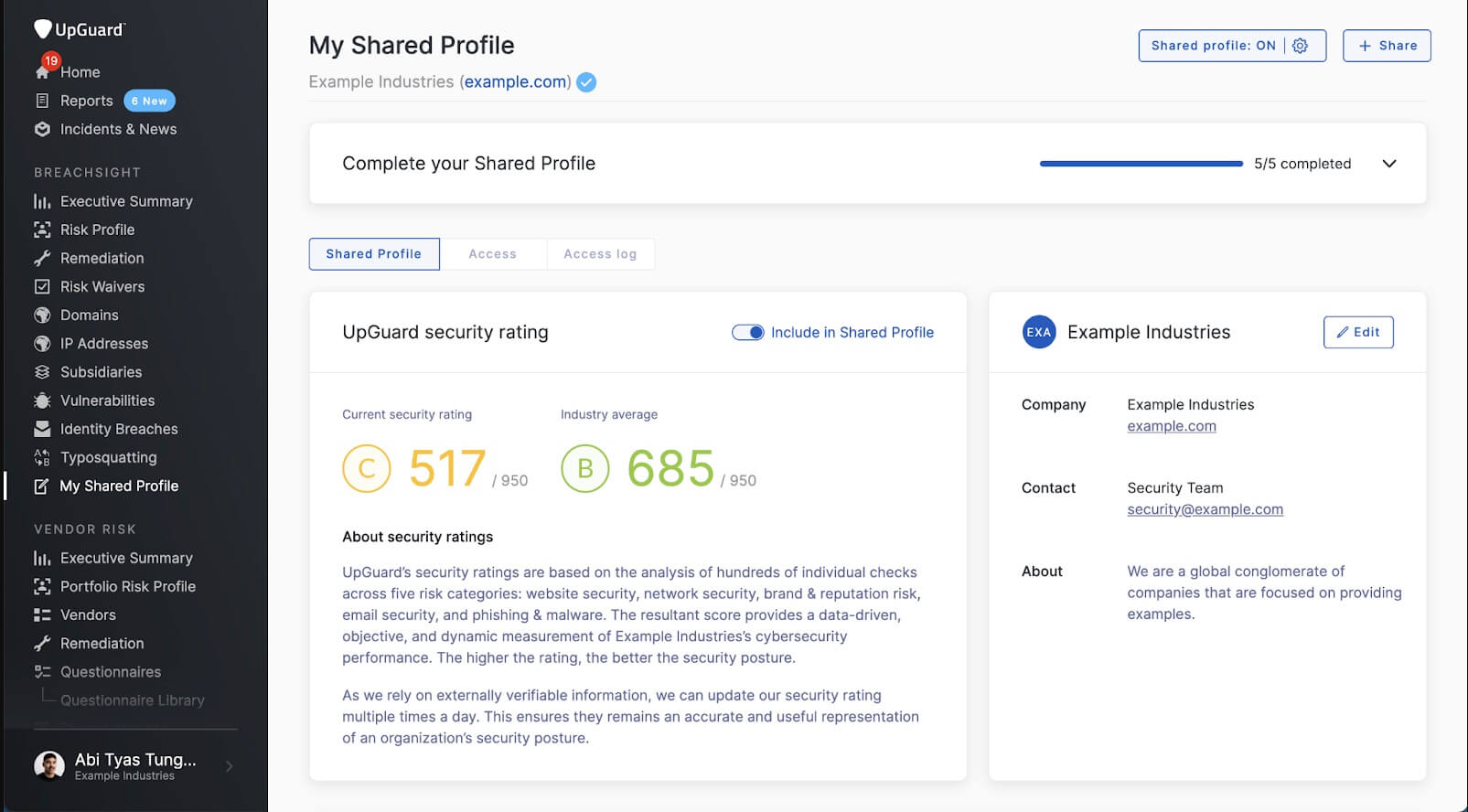Click the IP Addresses globe icon
The height and width of the screenshot is (812, 1468).
pos(42,344)
